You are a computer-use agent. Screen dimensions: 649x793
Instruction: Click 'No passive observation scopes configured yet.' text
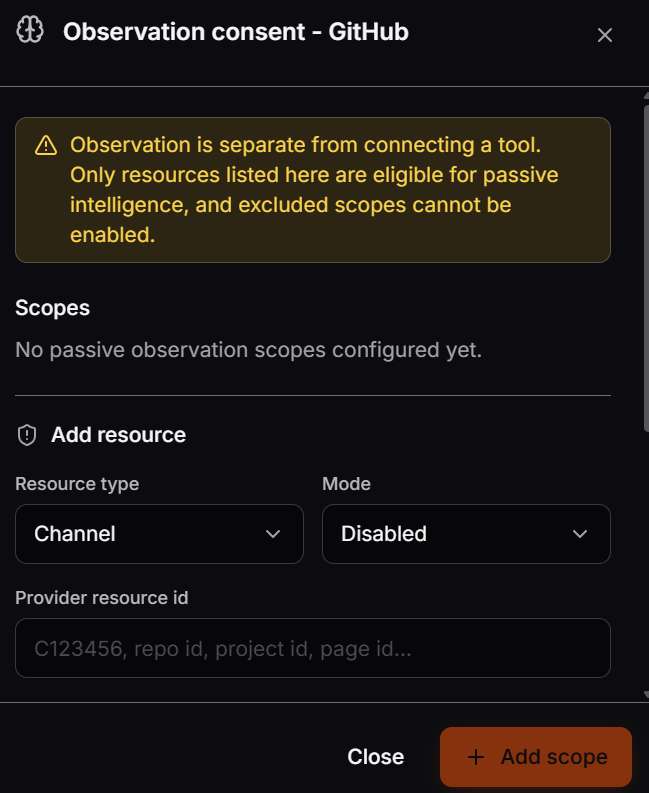click(248, 350)
